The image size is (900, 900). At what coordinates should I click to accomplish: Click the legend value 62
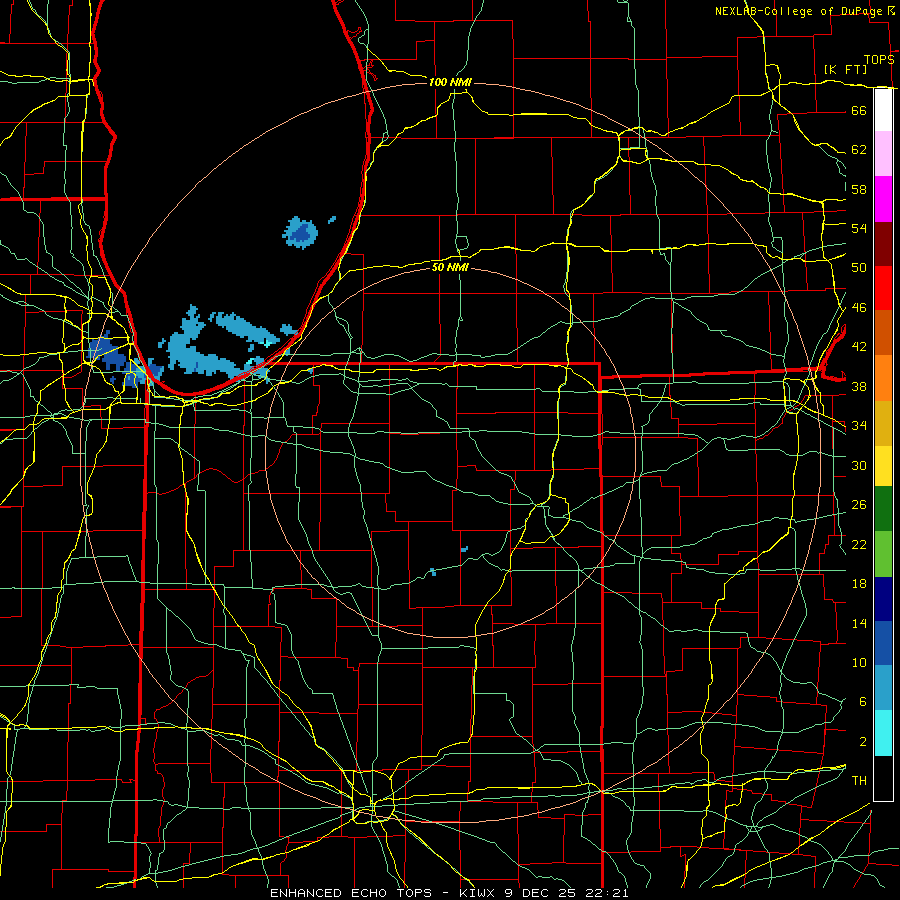859,150
